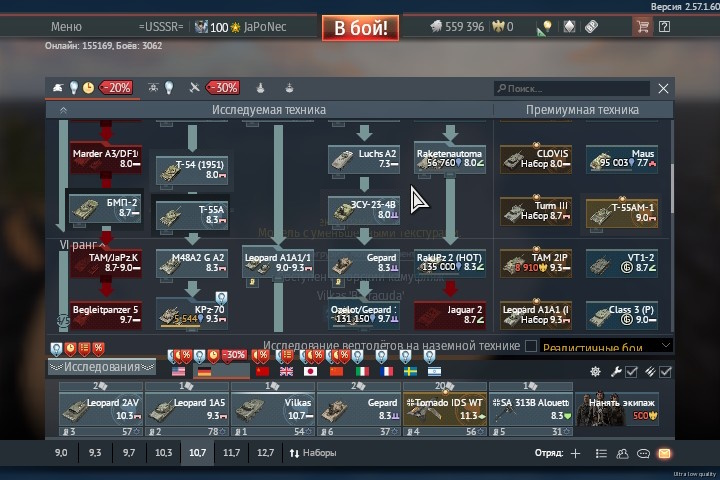Image resolution: width=720 pixels, height=480 pixels.
Task: Open crew slot settings gear icon
Action: 595,372
